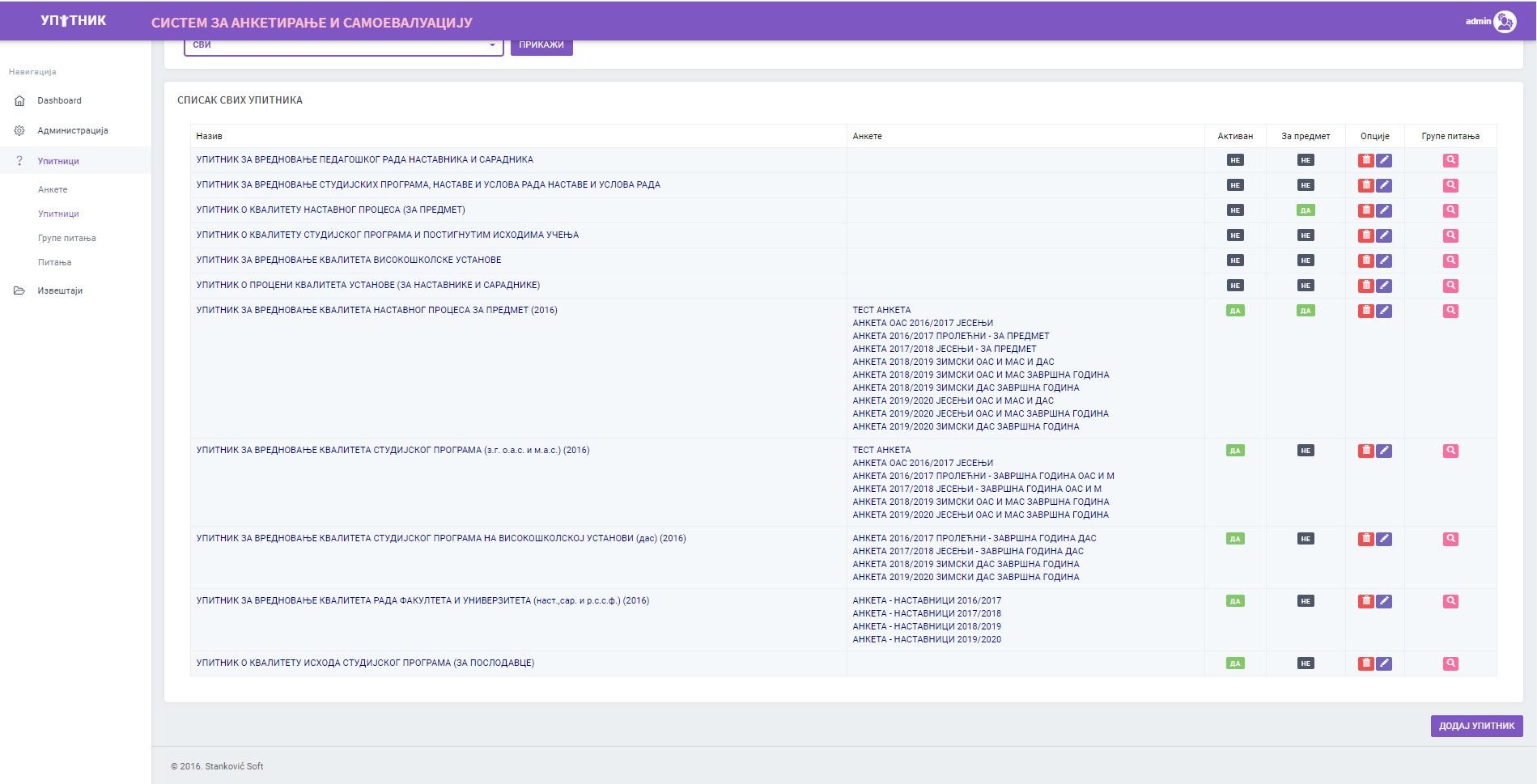The image size is (1537, 784).
Task: Edit the questionnaire about pedagogical work via pencil icon
Action: point(1384,160)
